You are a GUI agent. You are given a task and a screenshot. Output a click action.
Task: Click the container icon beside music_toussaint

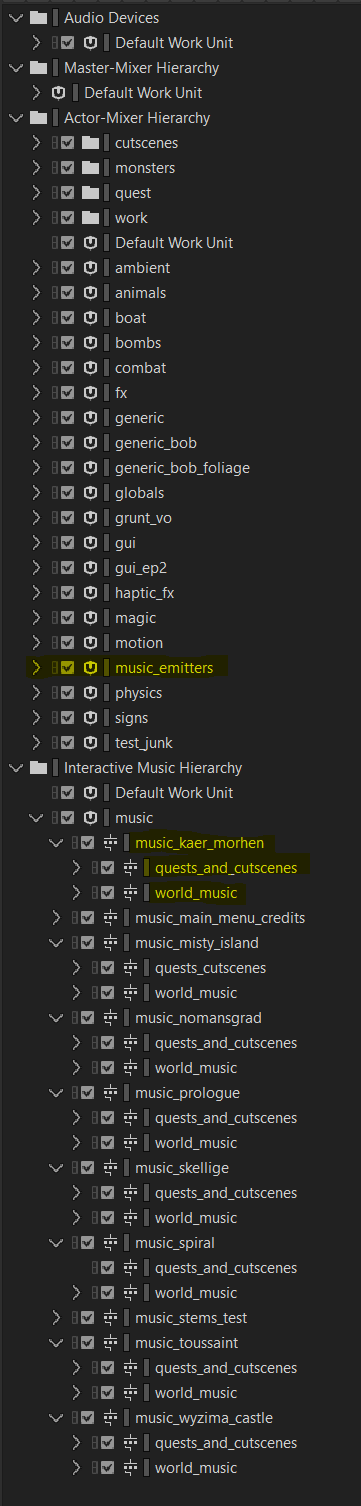(111, 1343)
